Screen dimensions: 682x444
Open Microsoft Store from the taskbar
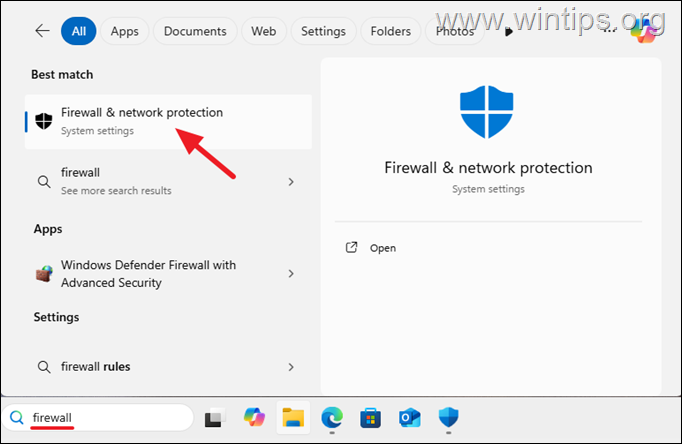click(x=371, y=418)
